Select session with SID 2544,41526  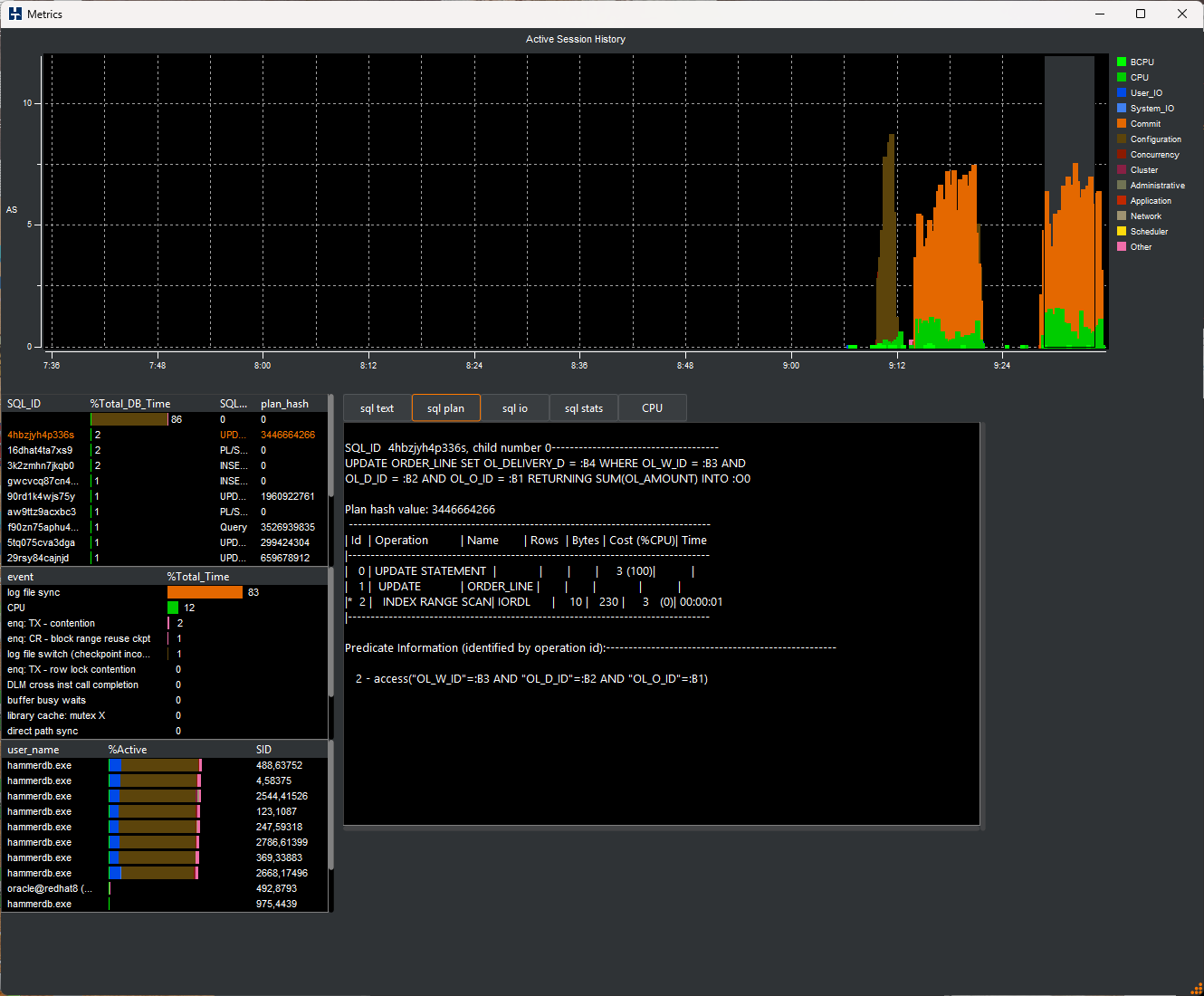tap(164, 796)
